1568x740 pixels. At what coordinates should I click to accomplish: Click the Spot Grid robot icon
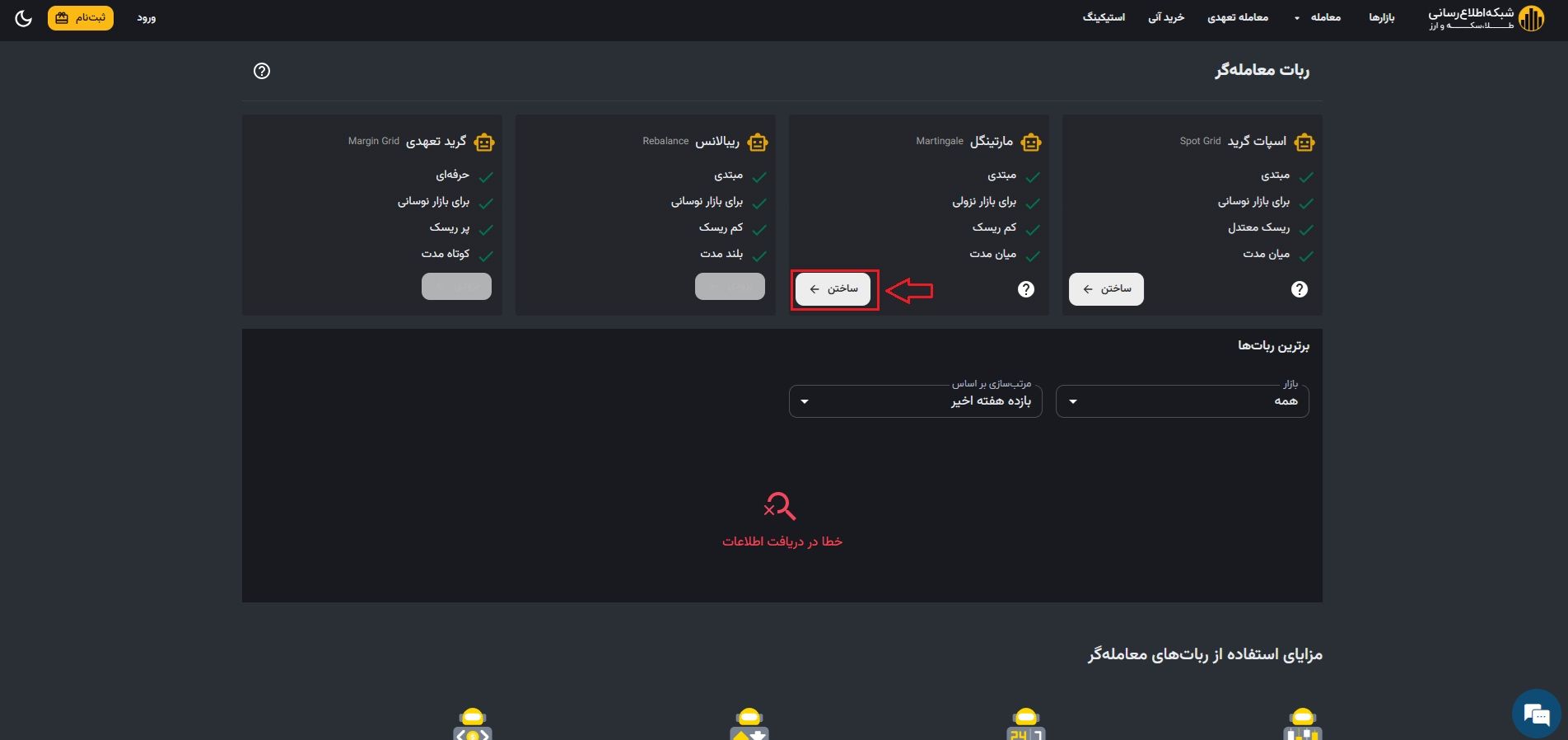[x=1304, y=143]
